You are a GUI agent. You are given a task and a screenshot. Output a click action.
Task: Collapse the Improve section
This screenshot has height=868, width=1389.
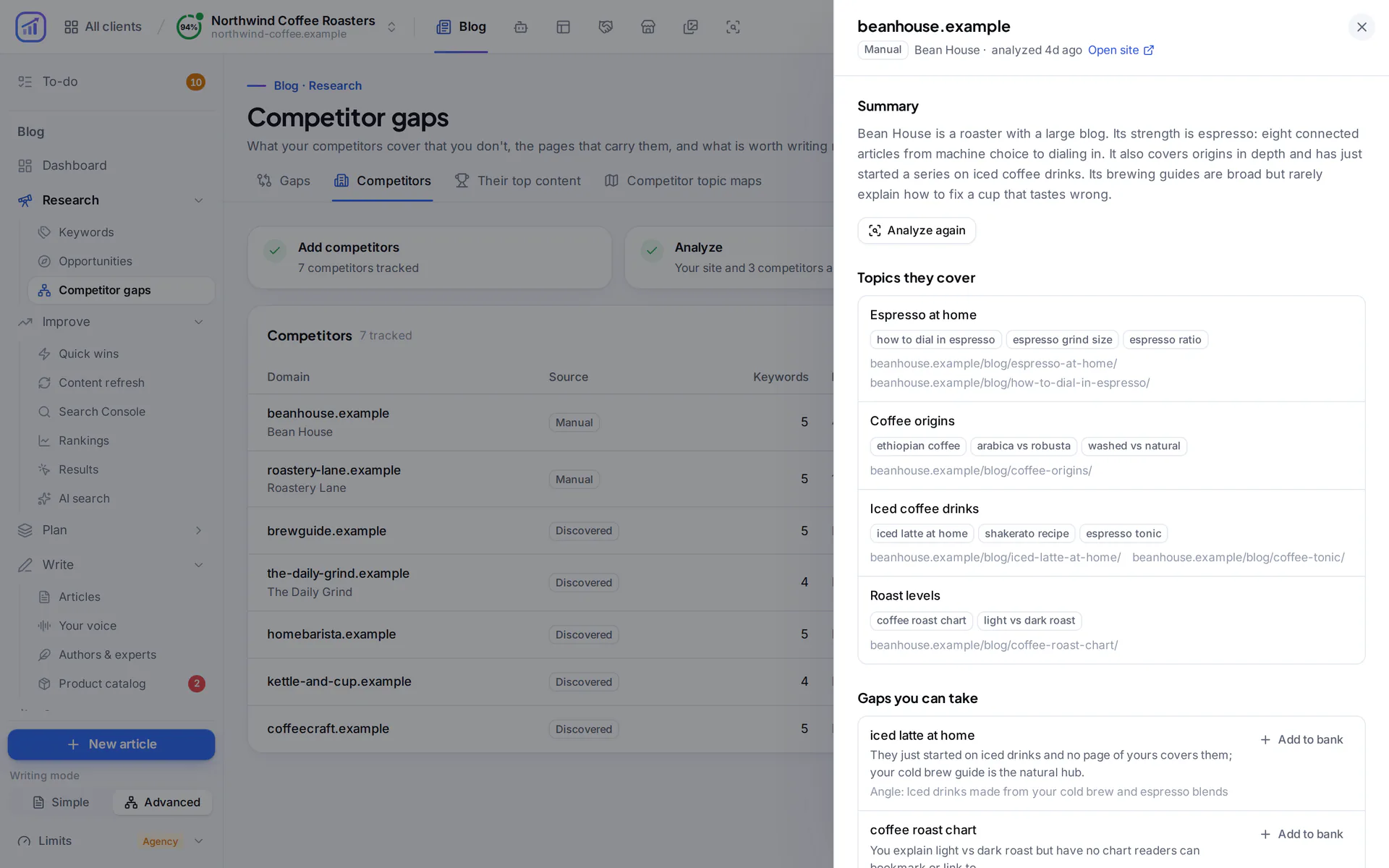[x=198, y=322]
